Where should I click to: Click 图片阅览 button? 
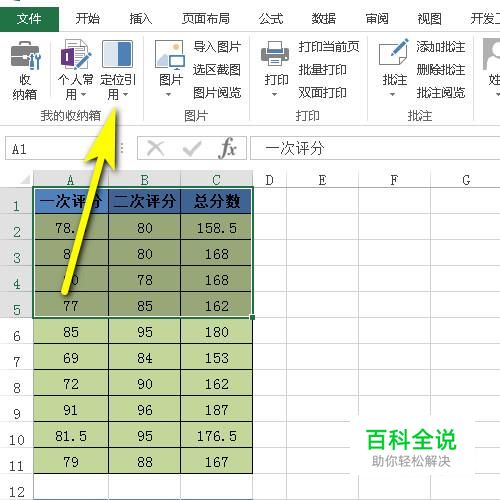coord(217,93)
